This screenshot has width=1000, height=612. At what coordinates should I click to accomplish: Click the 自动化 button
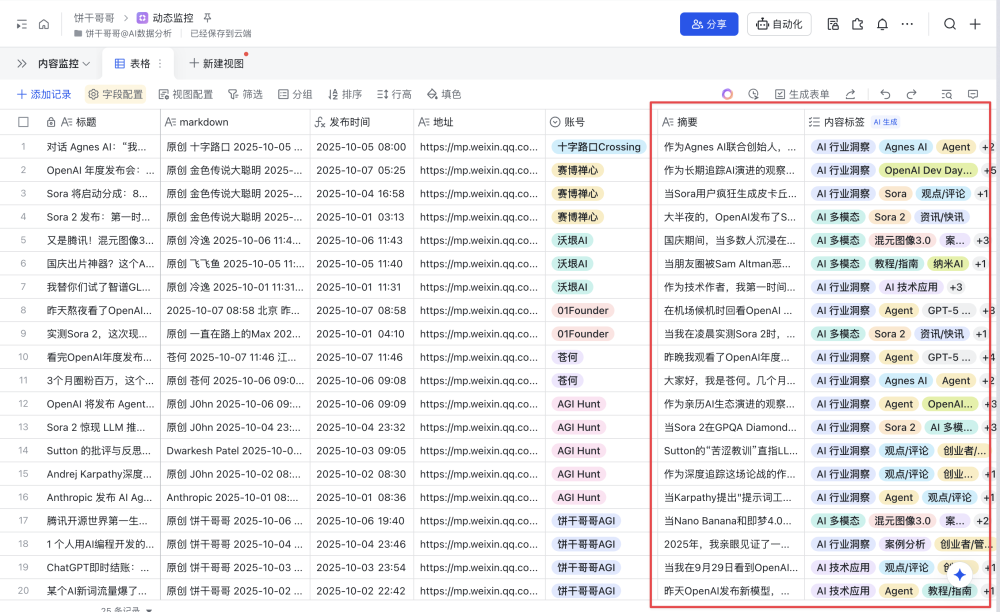coord(779,24)
